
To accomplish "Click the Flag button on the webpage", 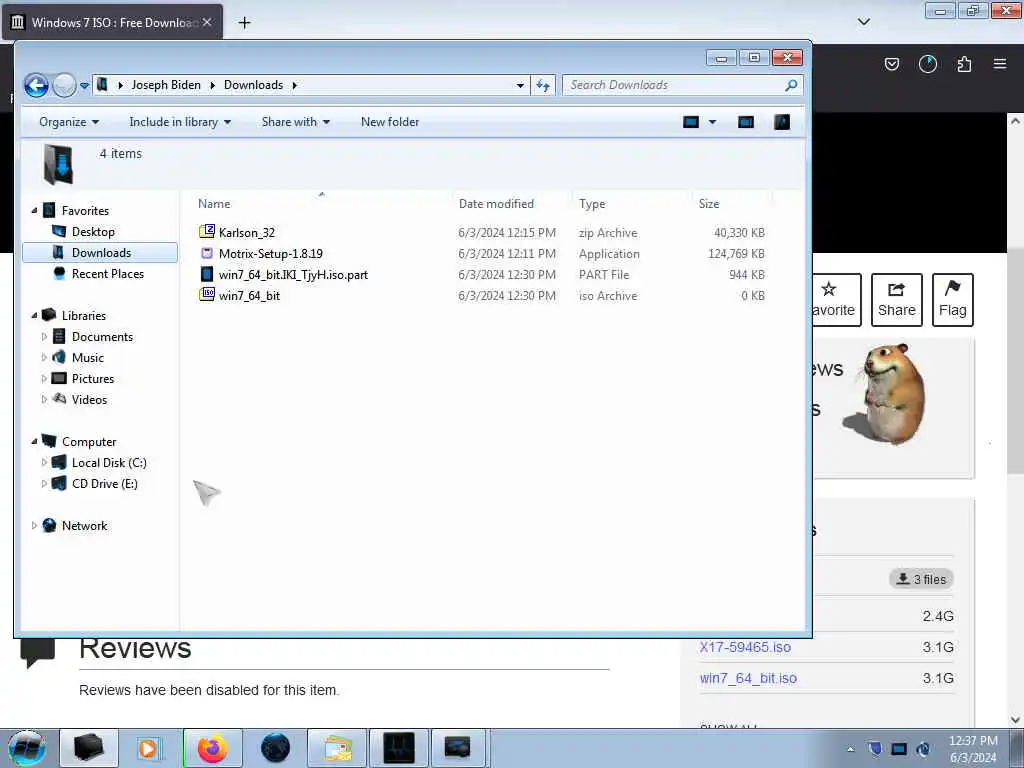I will 952,300.
